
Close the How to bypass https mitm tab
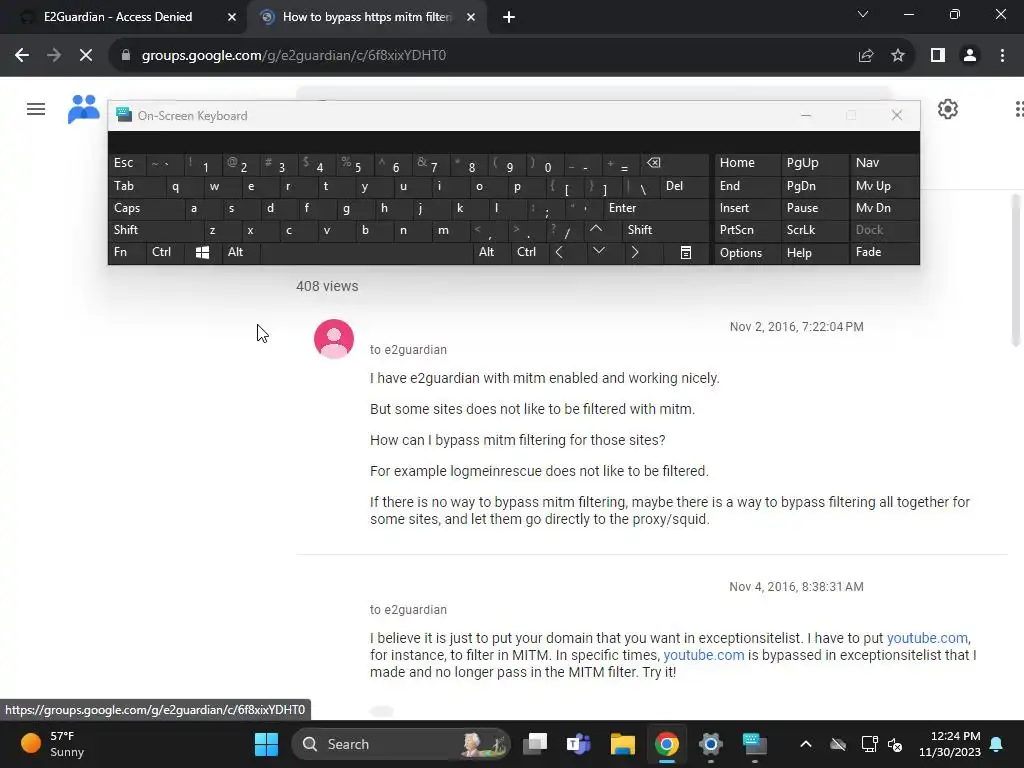(471, 18)
